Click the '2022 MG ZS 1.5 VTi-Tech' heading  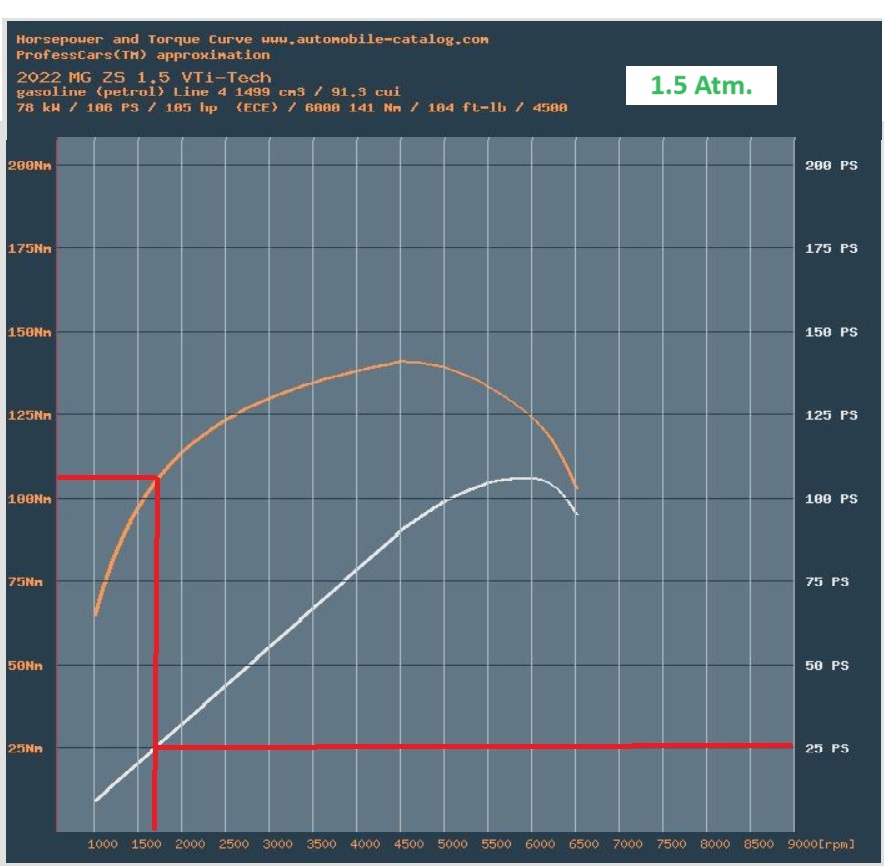144,77
